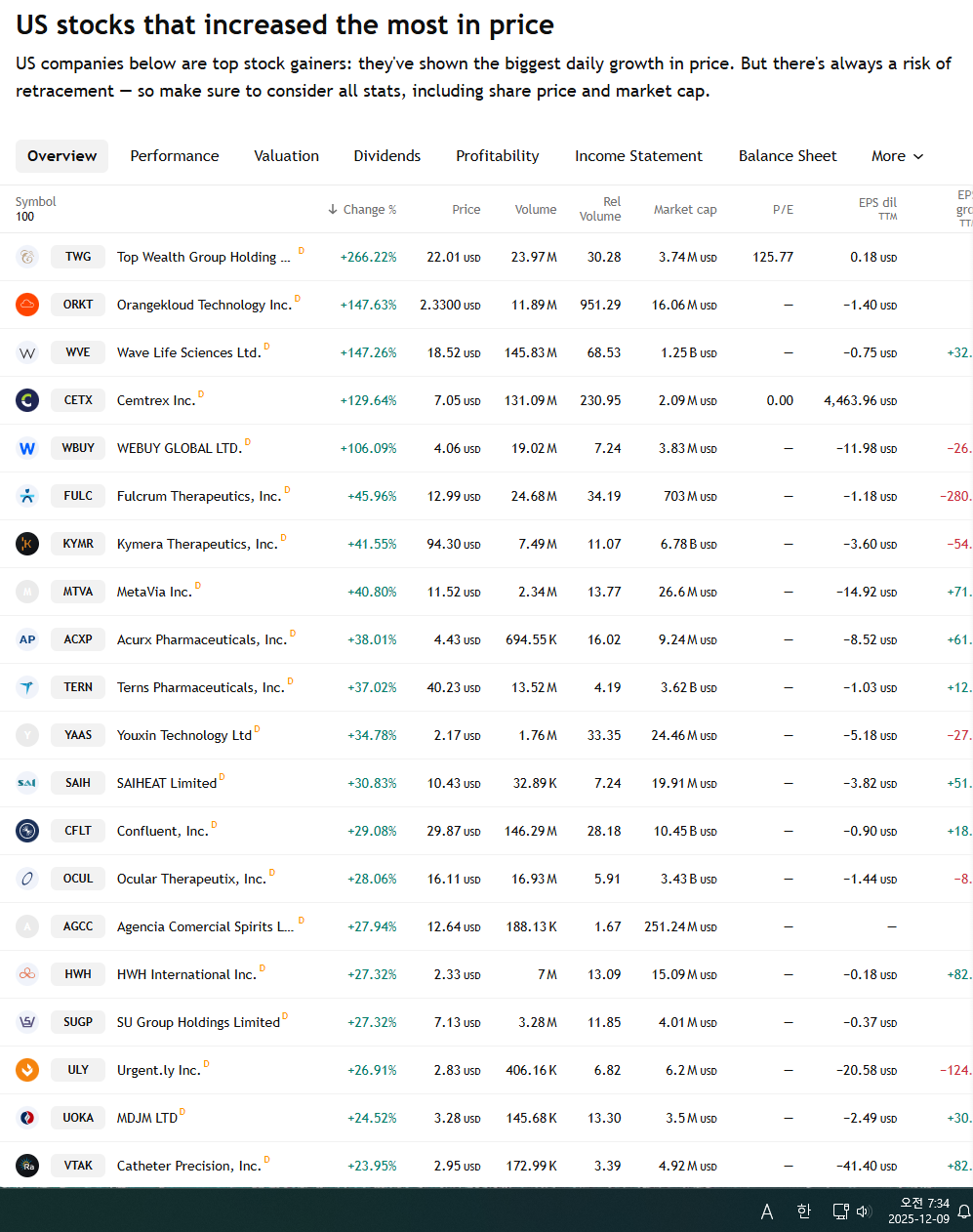The width and height of the screenshot is (973, 1232).
Task: Open the Profitability tab
Action: tap(498, 156)
